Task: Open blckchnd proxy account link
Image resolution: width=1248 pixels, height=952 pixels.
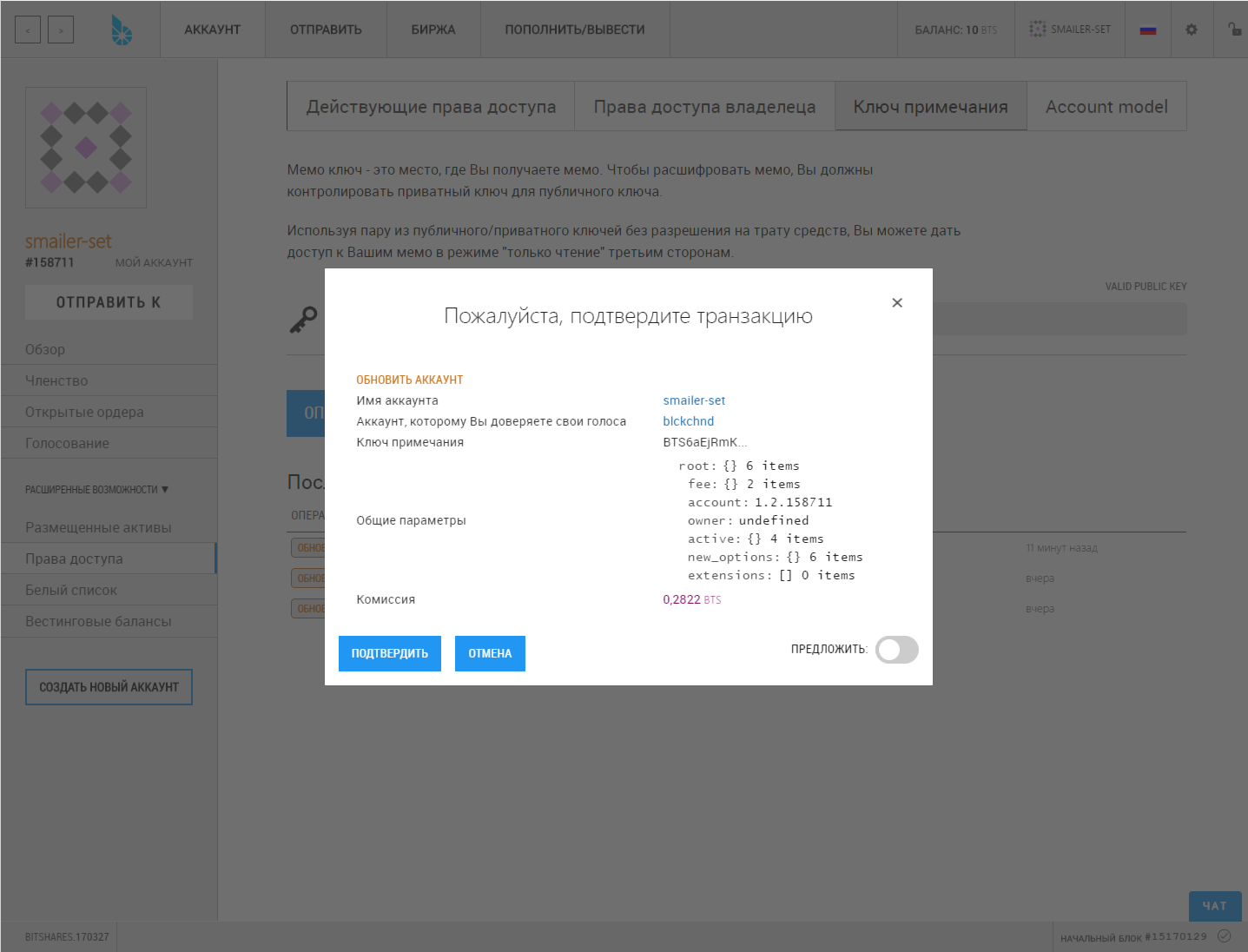Action: click(689, 421)
